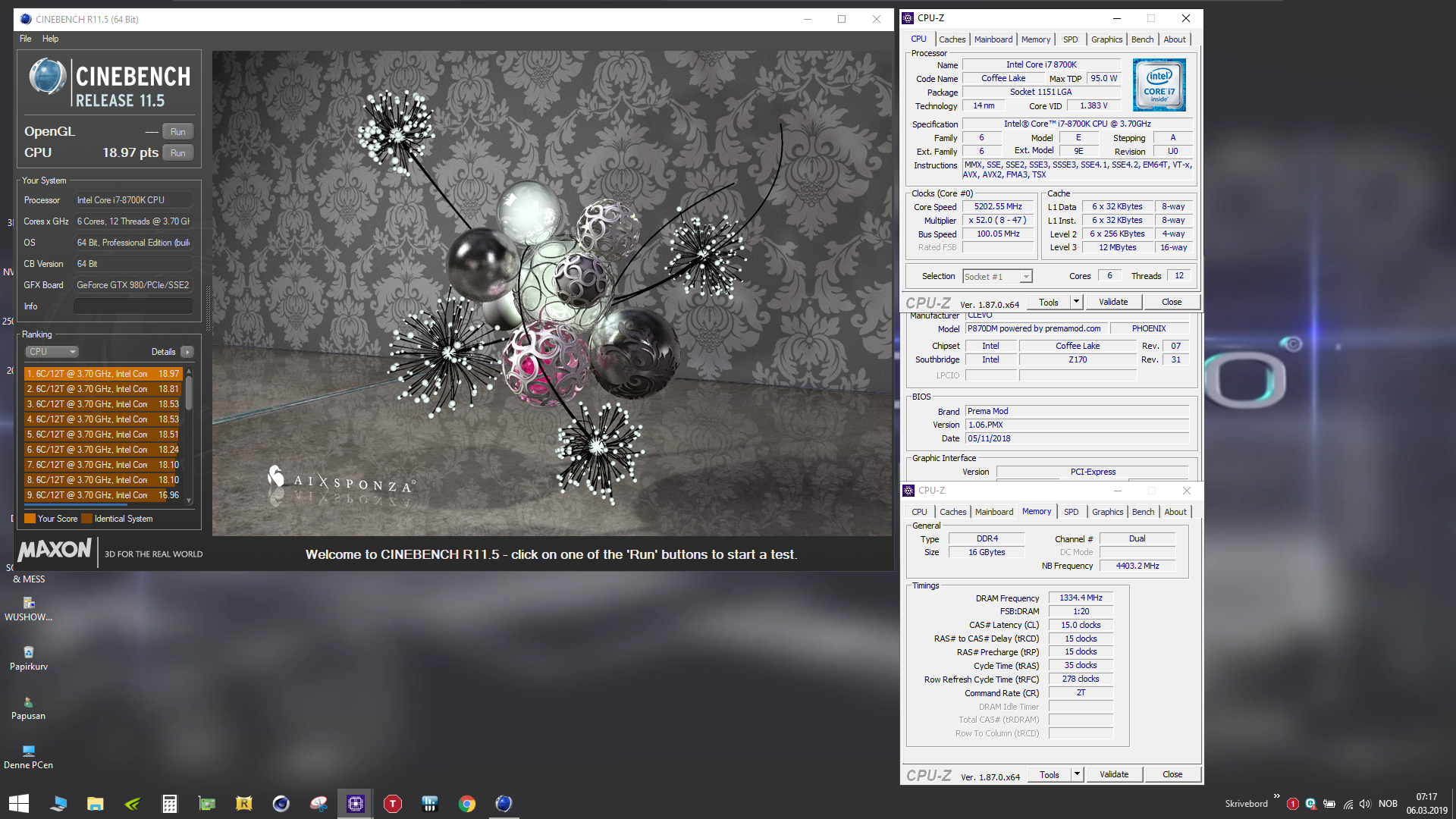The height and width of the screenshot is (819, 1456).
Task: Select the Papusan desktop icon
Action: (29, 708)
